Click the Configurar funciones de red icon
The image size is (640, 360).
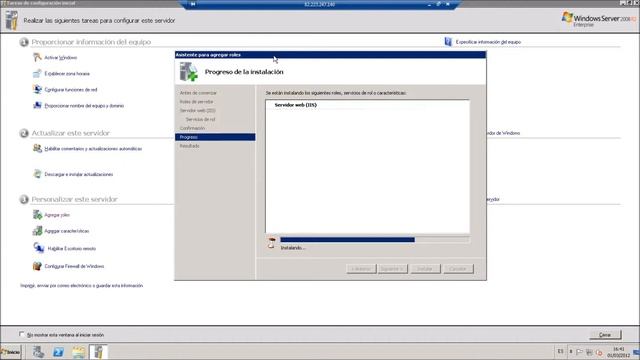tap(37, 89)
